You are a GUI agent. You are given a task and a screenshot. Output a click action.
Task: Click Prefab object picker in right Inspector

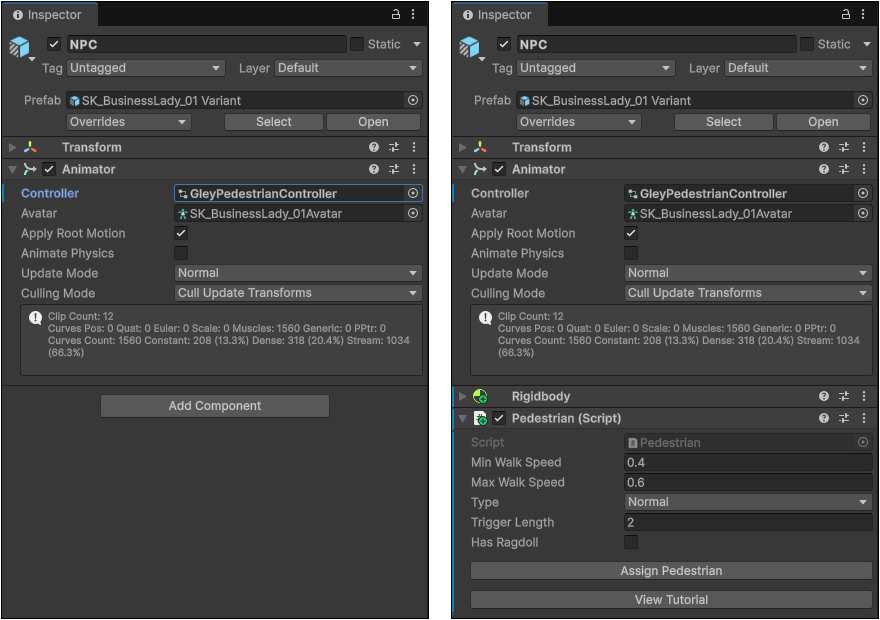point(863,100)
